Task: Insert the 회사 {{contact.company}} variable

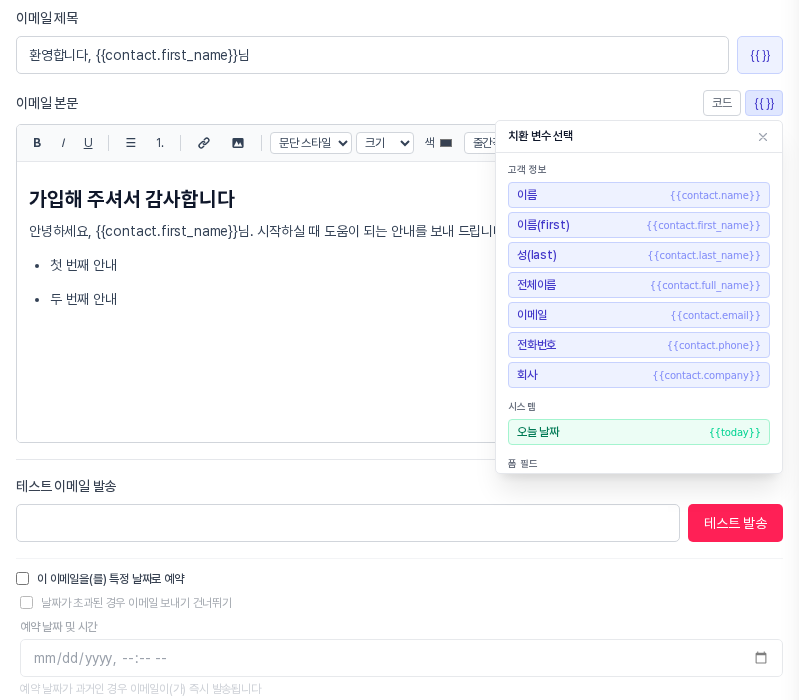Action: 638,375
